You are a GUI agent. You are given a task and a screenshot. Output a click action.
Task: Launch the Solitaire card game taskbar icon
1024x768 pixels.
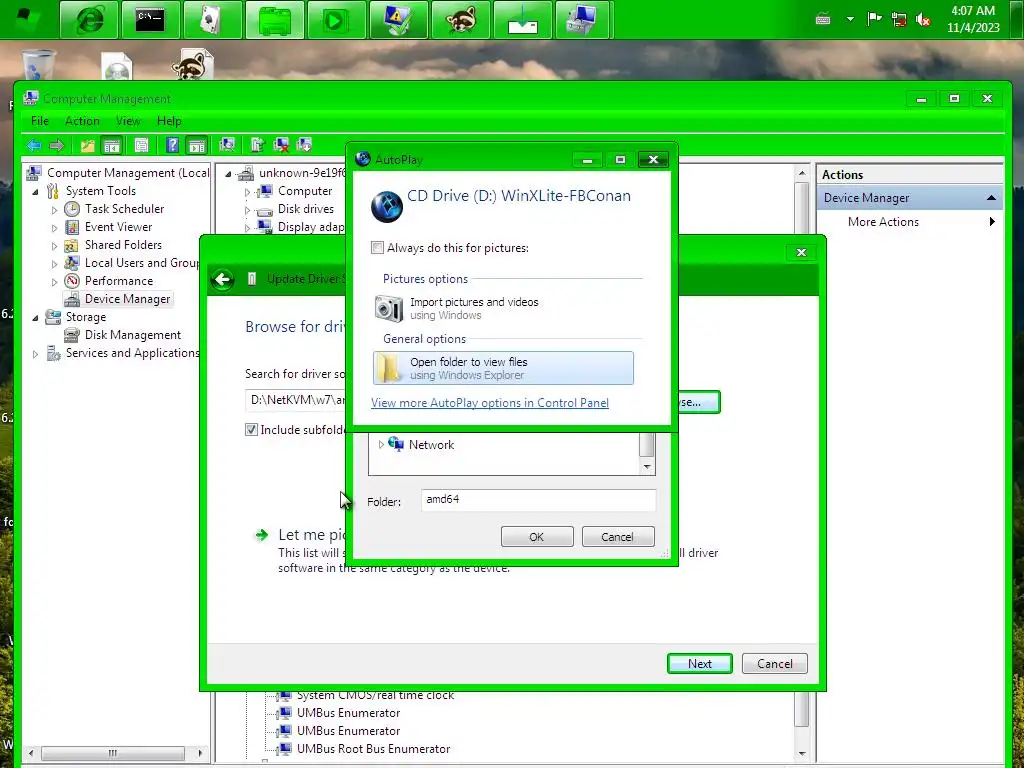(x=213, y=20)
